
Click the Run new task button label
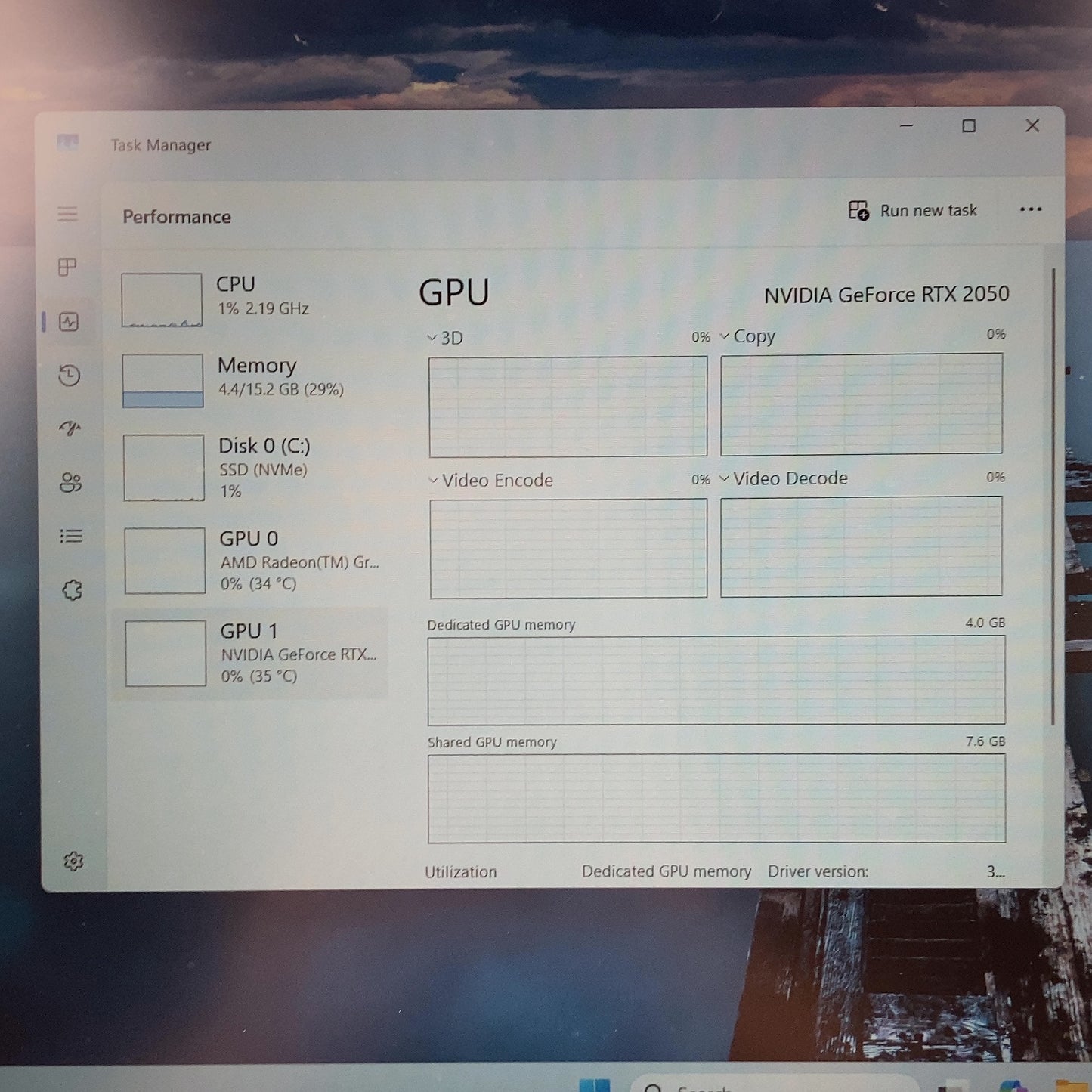pyautogui.click(x=929, y=210)
